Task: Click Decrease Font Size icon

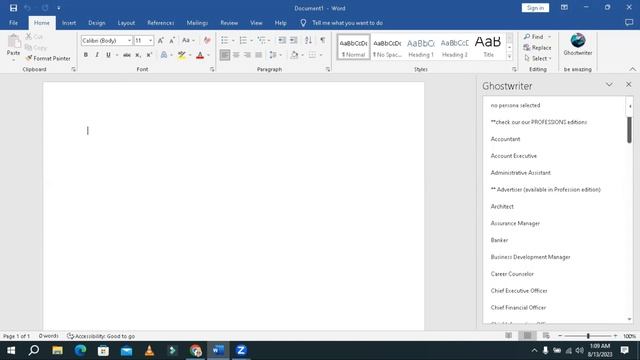Action: (172, 40)
